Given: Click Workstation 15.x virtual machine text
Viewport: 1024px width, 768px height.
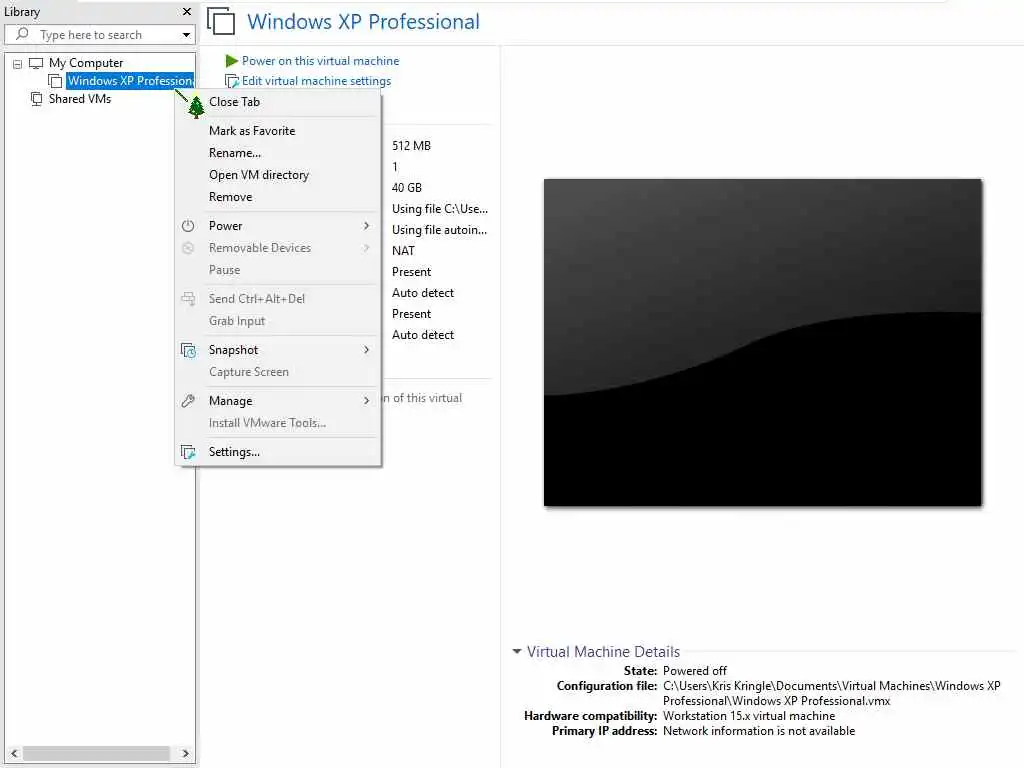Looking at the screenshot, I should 749,716.
